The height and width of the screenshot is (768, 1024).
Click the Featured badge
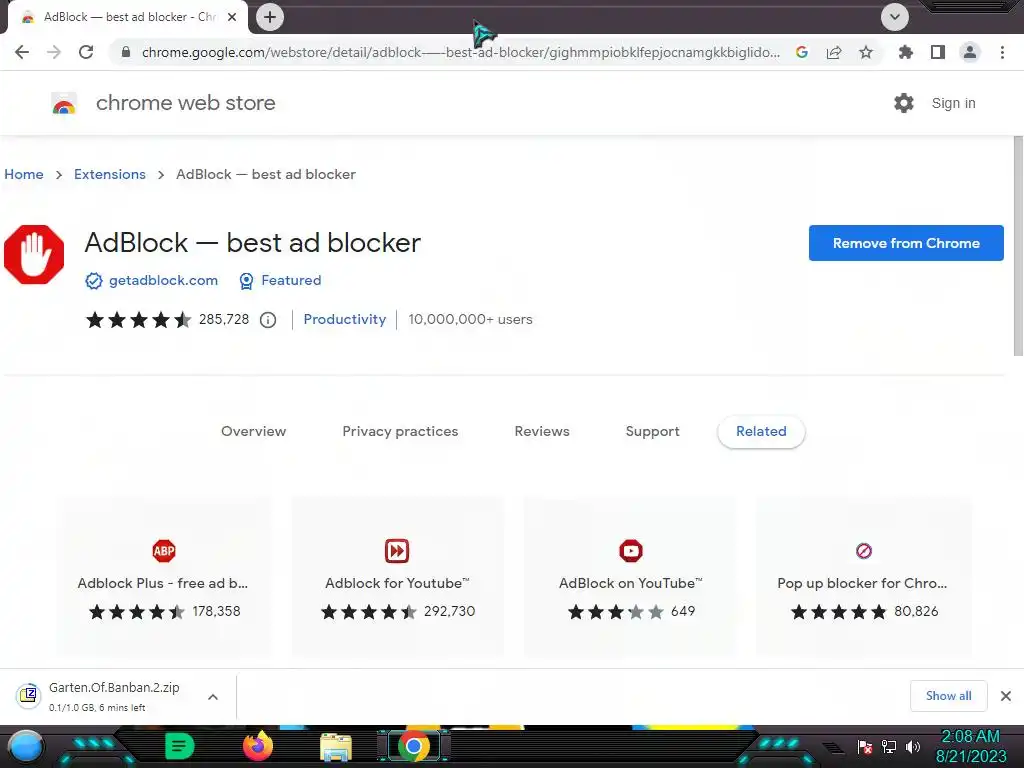click(280, 280)
